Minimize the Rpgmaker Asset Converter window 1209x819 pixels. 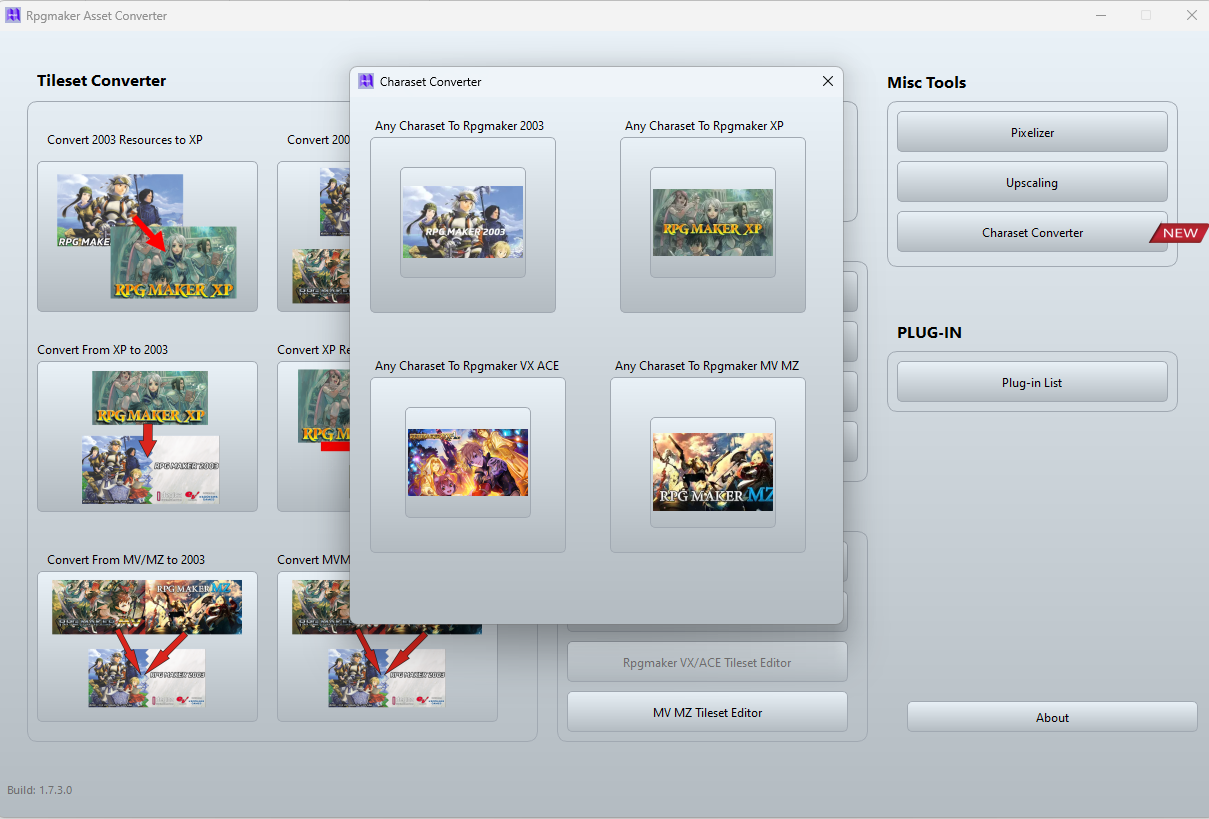[x=1100, y=15]
